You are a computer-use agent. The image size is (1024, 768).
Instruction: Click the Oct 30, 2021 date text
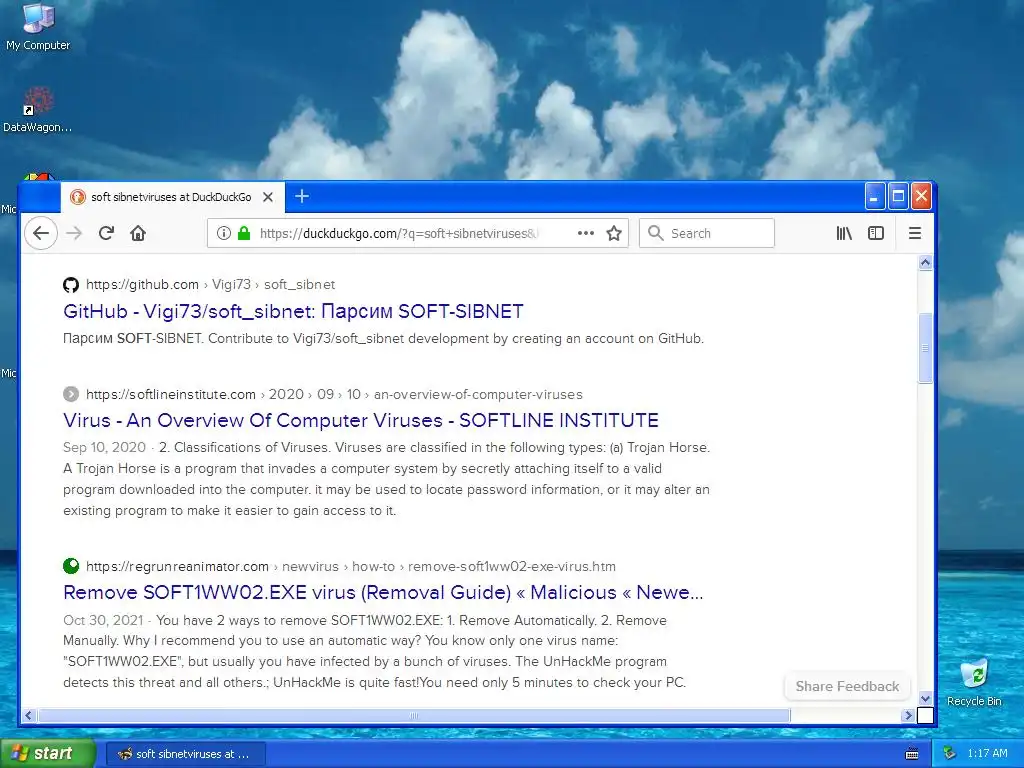pos(103,620)
